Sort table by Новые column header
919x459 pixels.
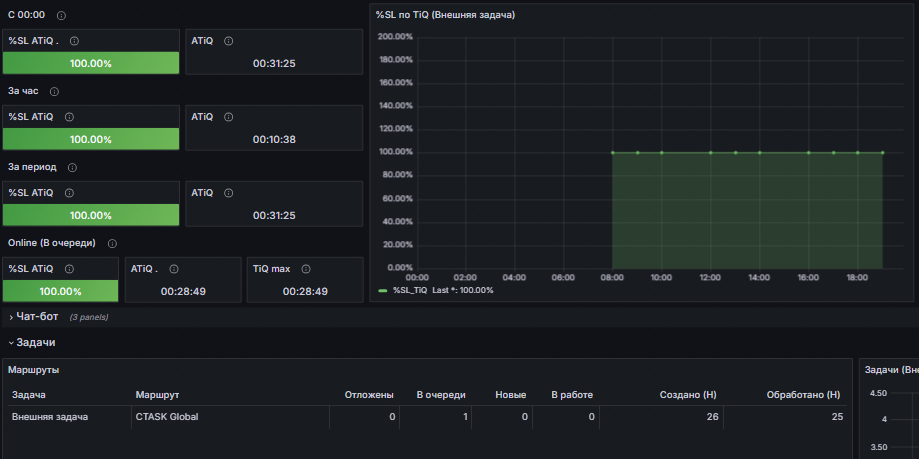point(510,395)
